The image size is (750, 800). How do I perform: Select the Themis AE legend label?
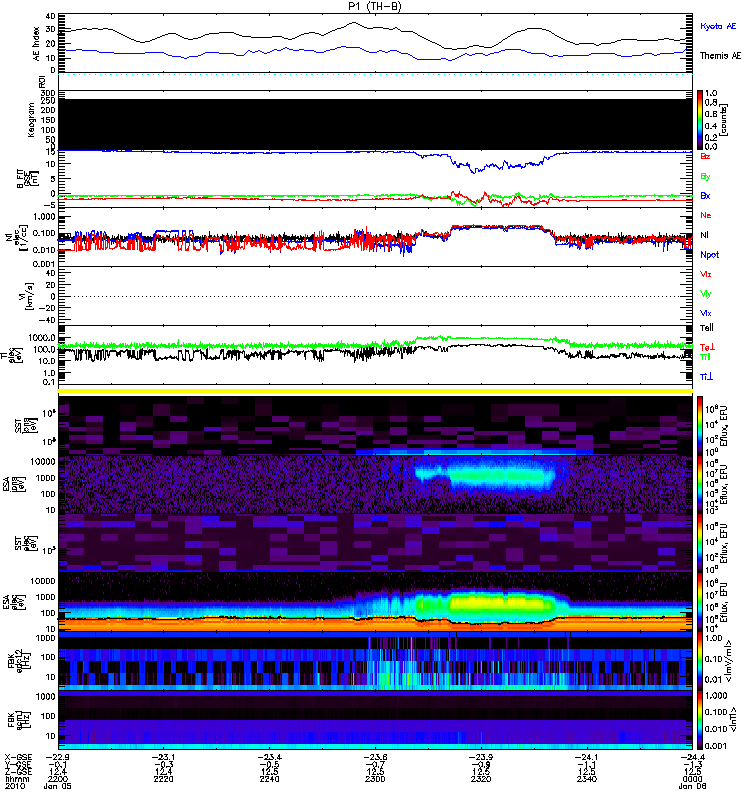(720, 56)
